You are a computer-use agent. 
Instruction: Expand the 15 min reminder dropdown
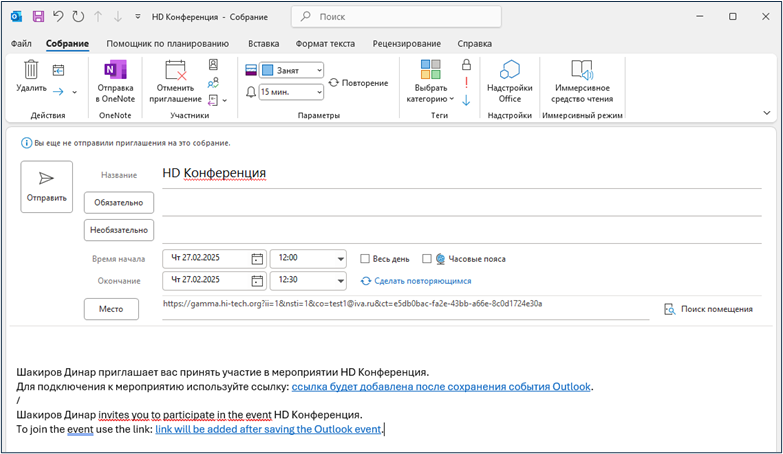(291, 91)
